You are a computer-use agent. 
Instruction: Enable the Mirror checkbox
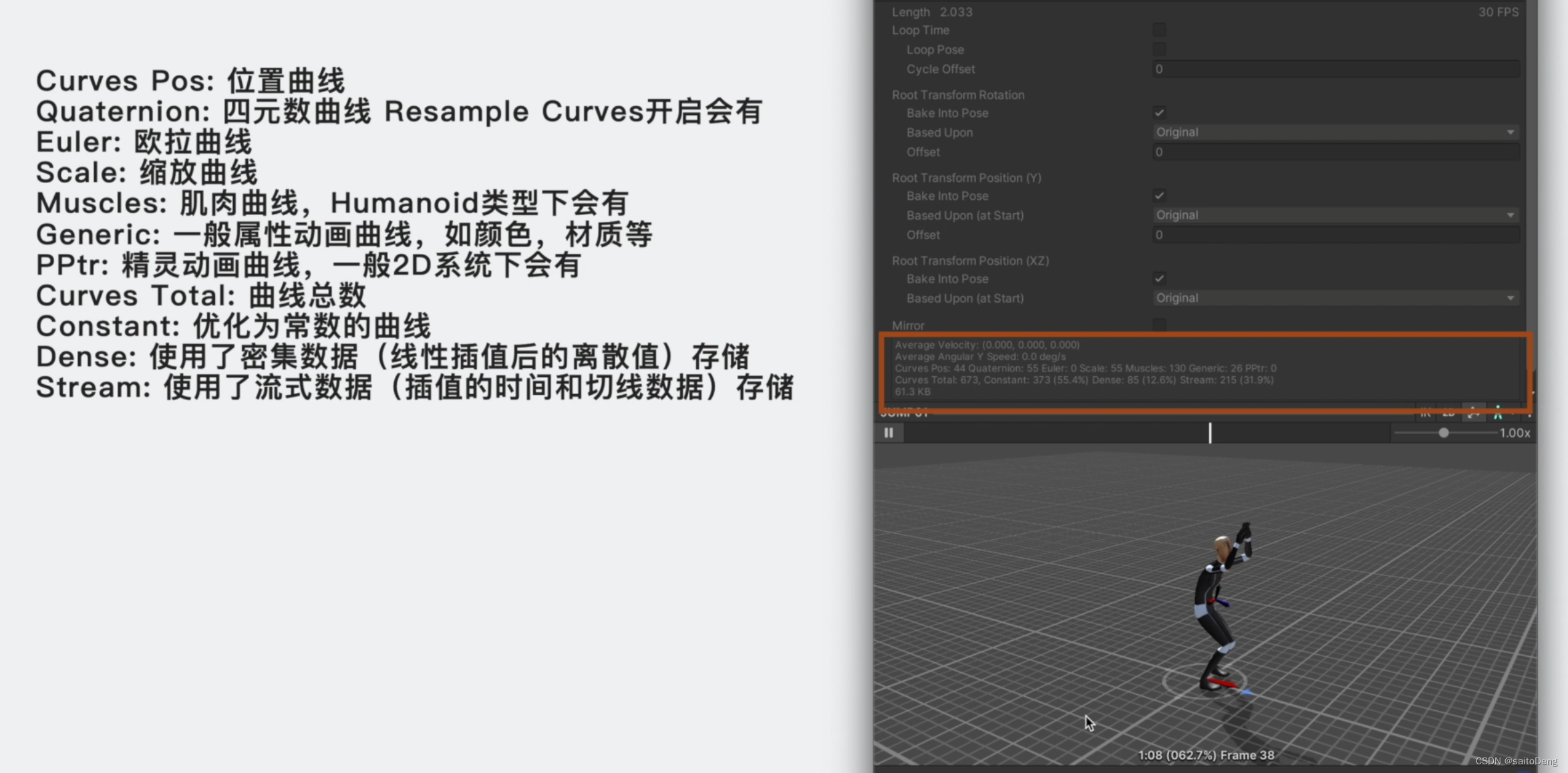(x=1159, y=325)
